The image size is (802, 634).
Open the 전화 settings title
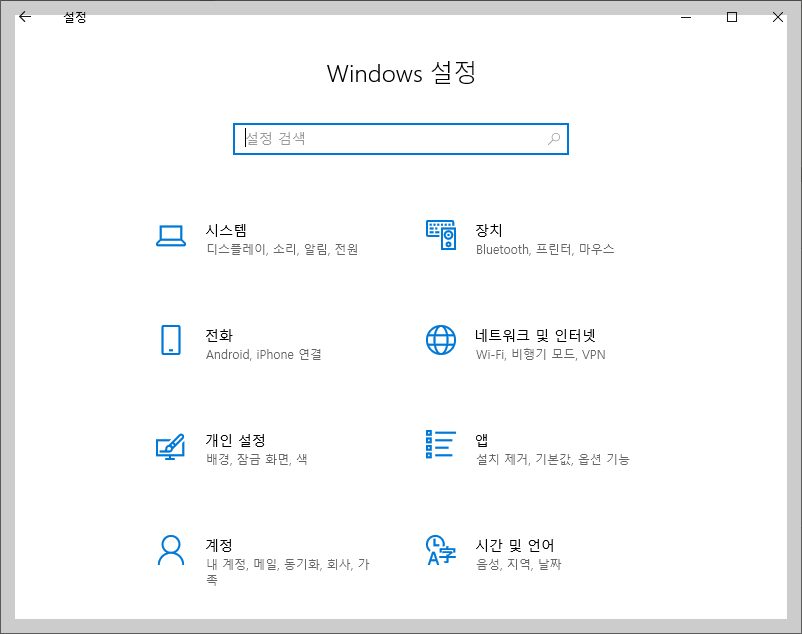pos(219,335)
